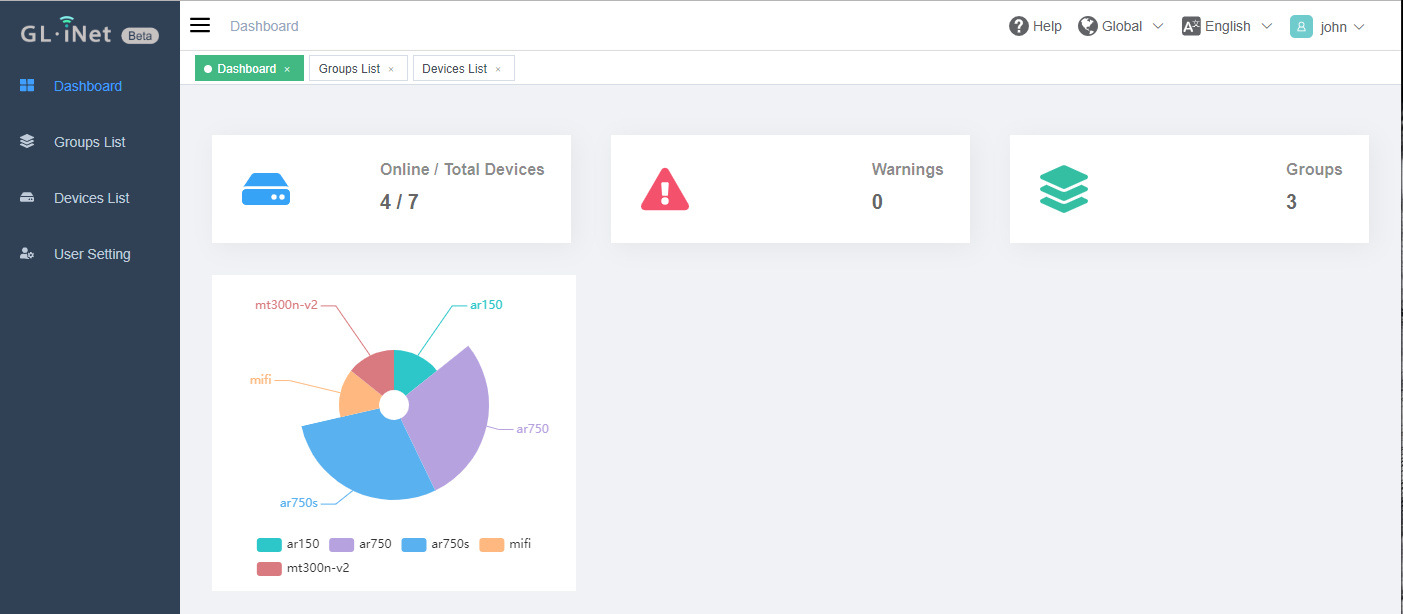Open Devices List from the sidebar
This screenshot has height=614, width=1403.
coord(90,198)
